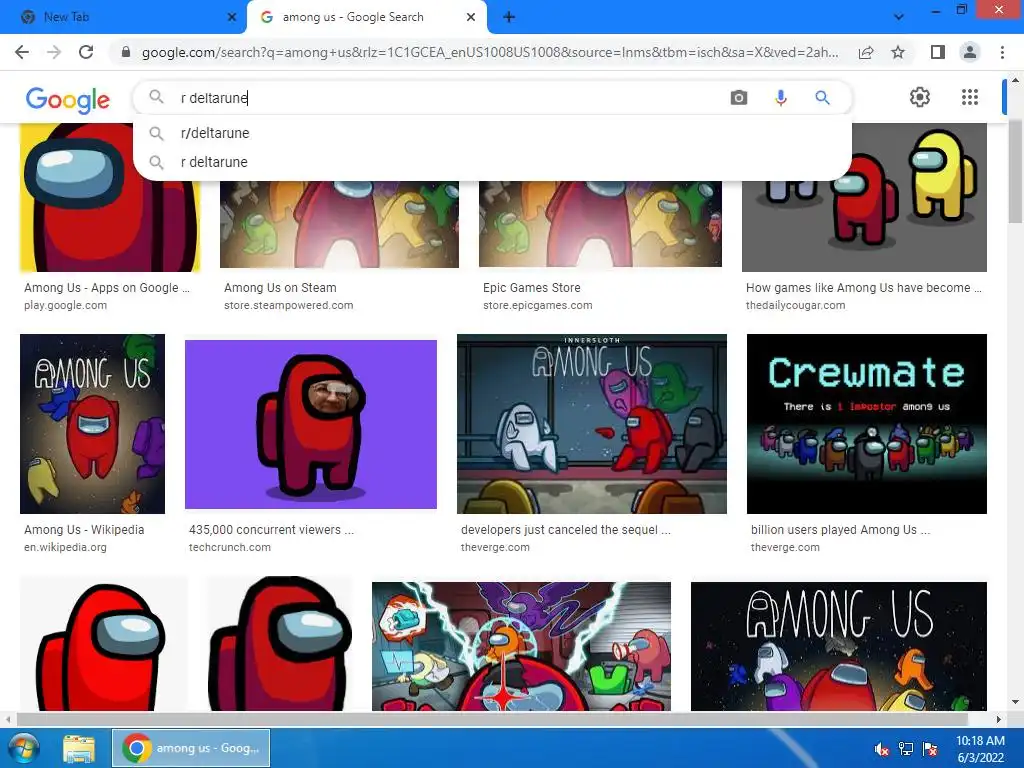Open Google quick settings gear

coord(920,97)
